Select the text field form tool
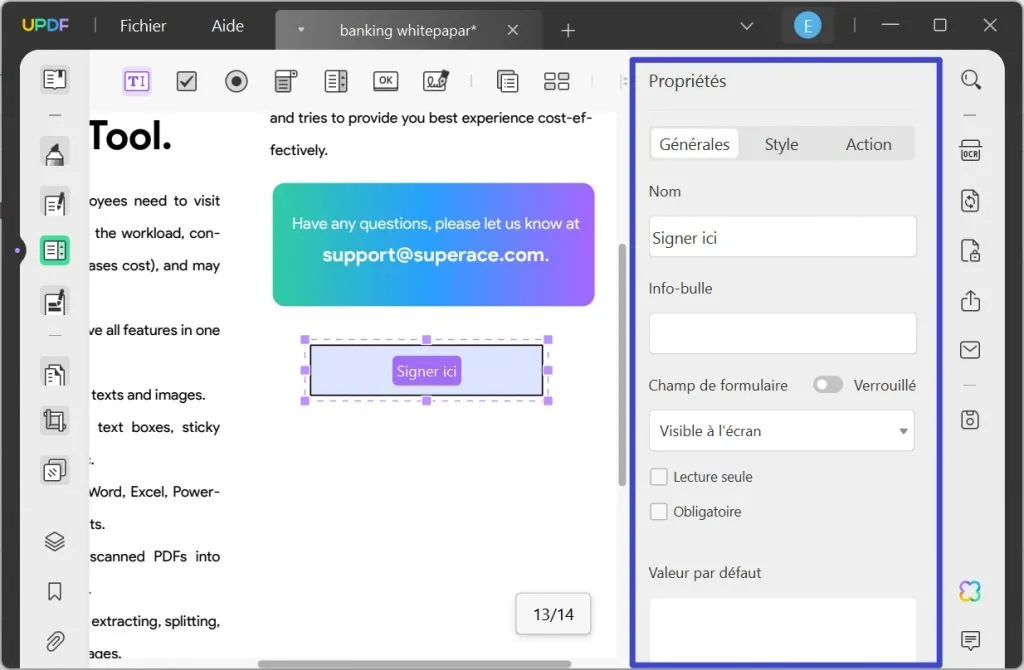 click(x=136, y=81)
